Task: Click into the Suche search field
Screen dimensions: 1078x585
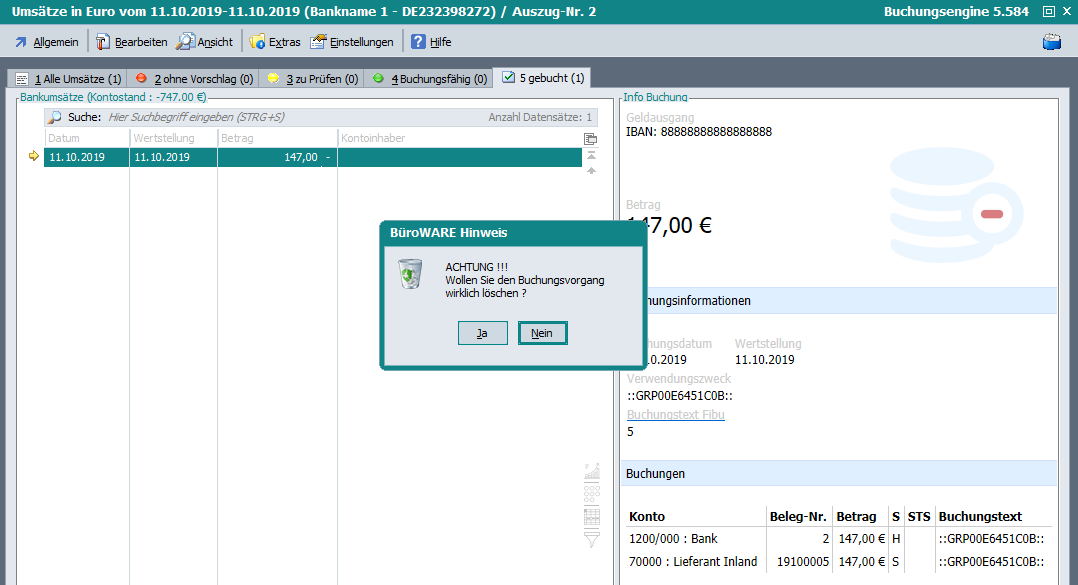Action: 290,117
